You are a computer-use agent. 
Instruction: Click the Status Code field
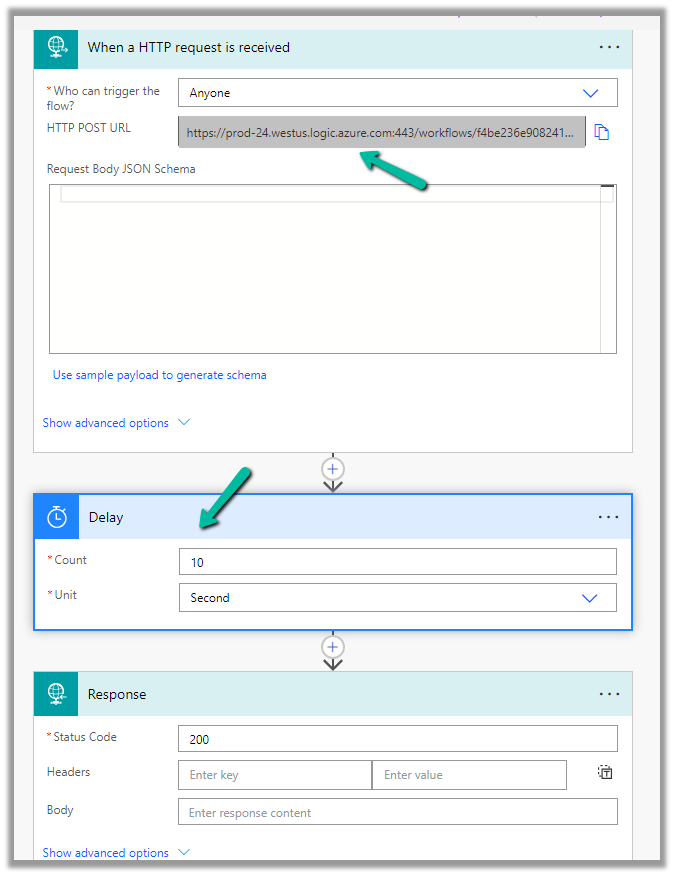coord(398,739)
